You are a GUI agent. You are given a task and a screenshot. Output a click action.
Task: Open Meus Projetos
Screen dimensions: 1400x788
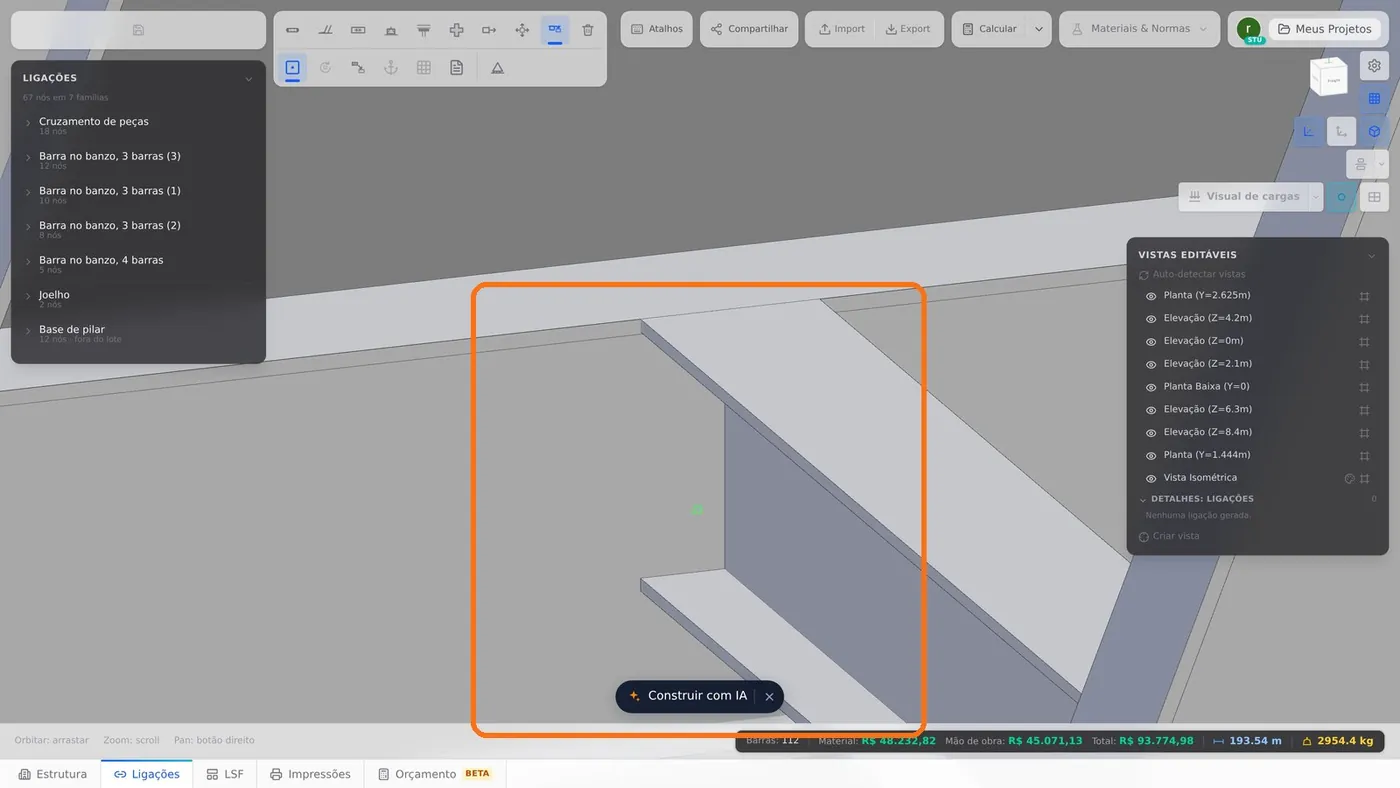1325,29
